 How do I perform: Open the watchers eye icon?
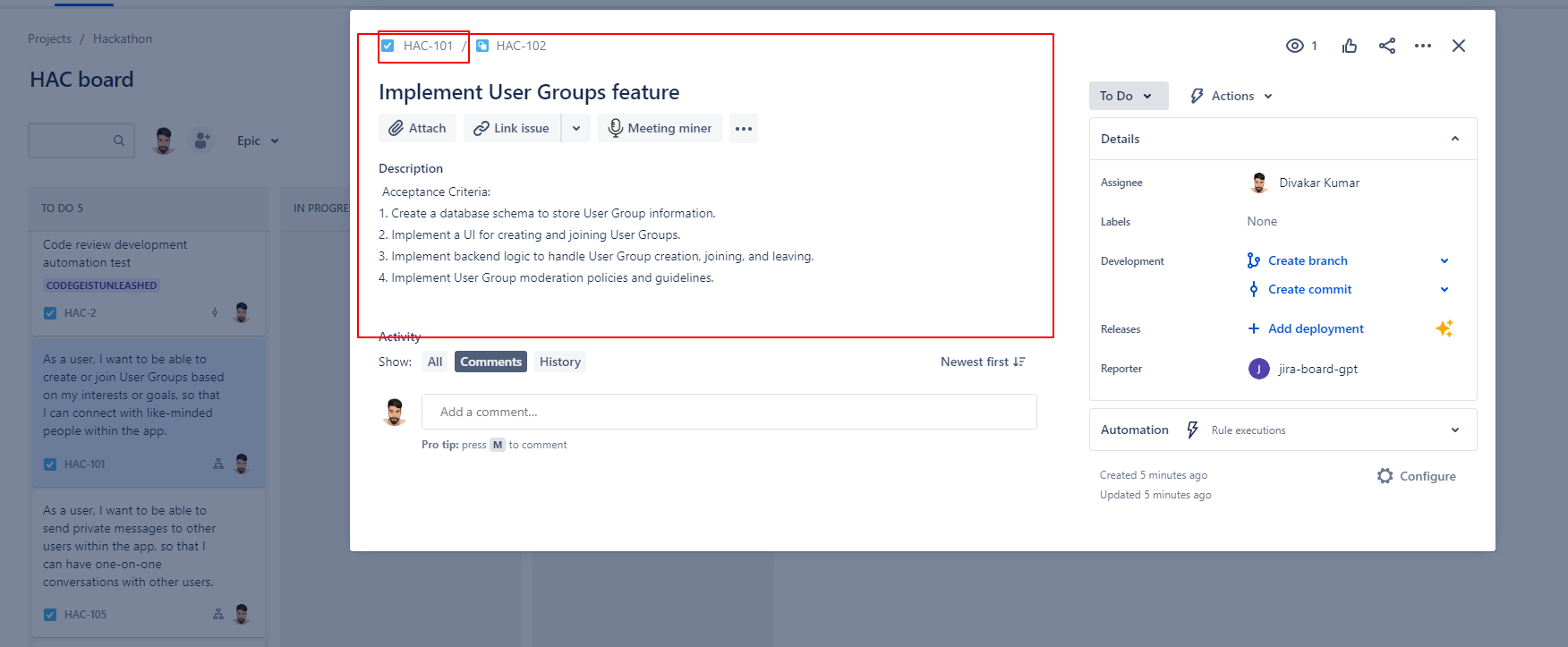(x=1295, y=46)
